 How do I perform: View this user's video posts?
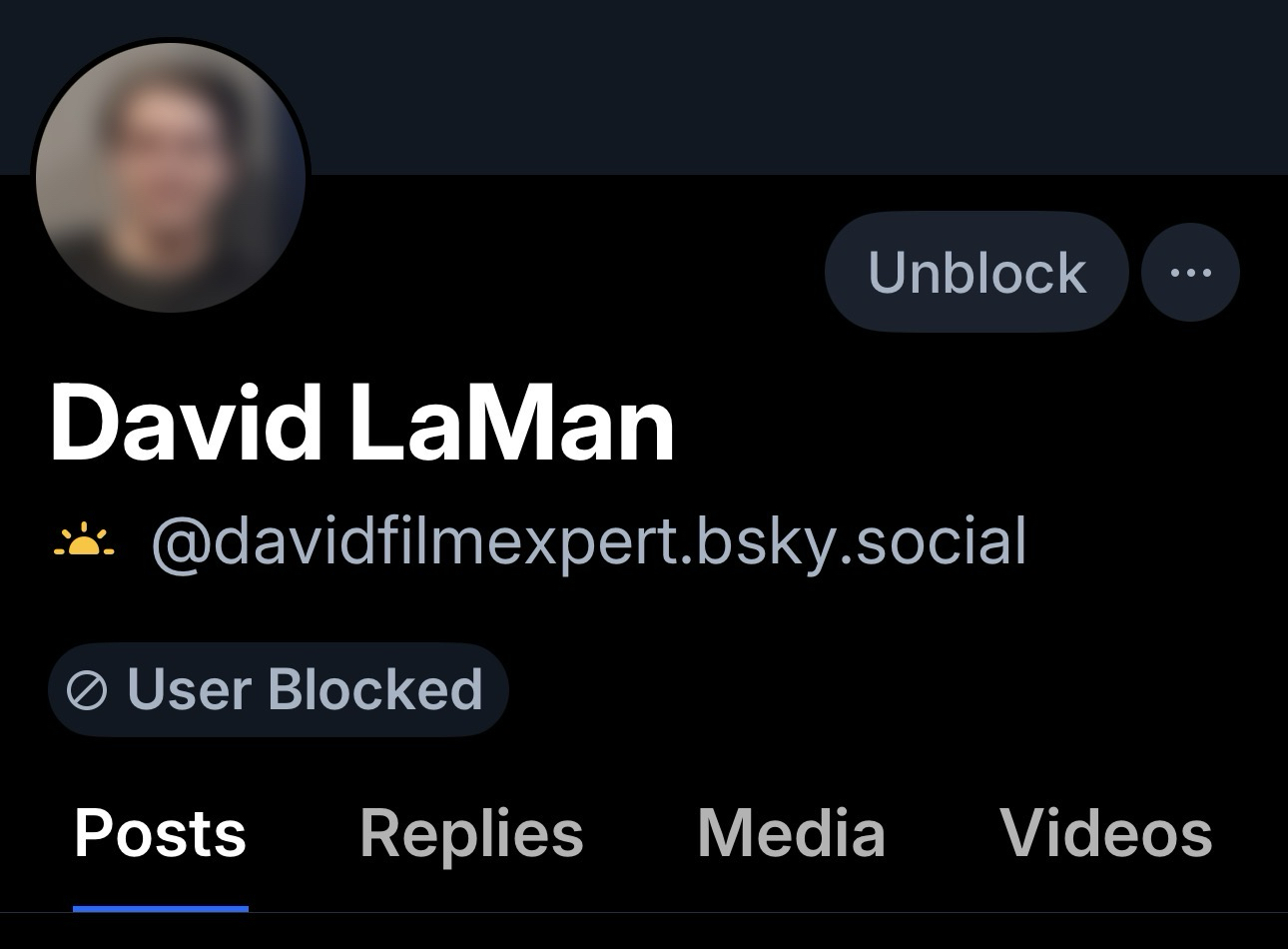click(x=1106, y=834)
